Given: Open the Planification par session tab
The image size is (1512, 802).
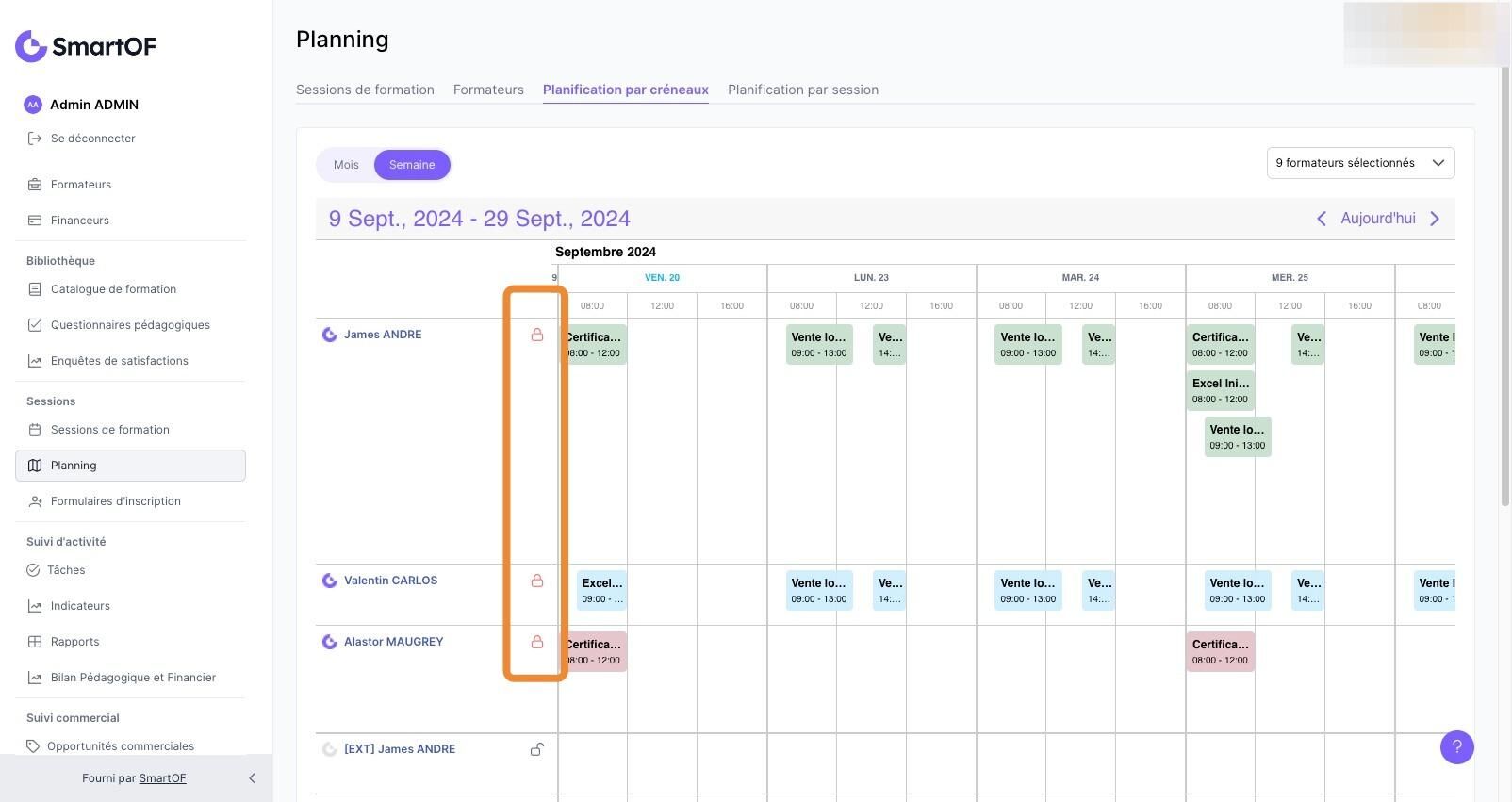Looking at the screenshot, I should tap(803, 90).
